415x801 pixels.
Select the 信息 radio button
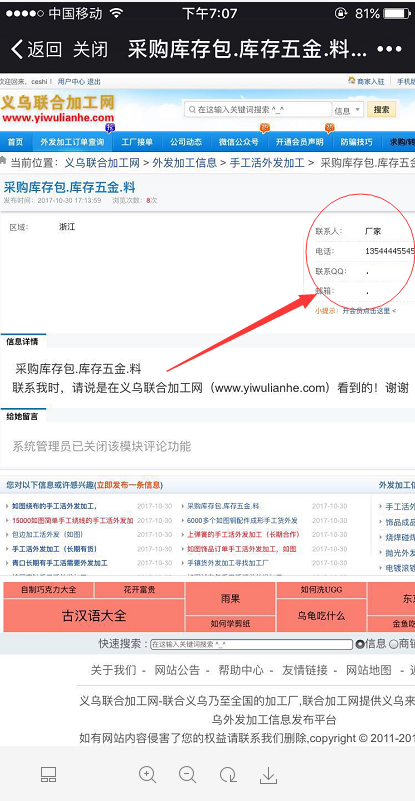(360, 644)
